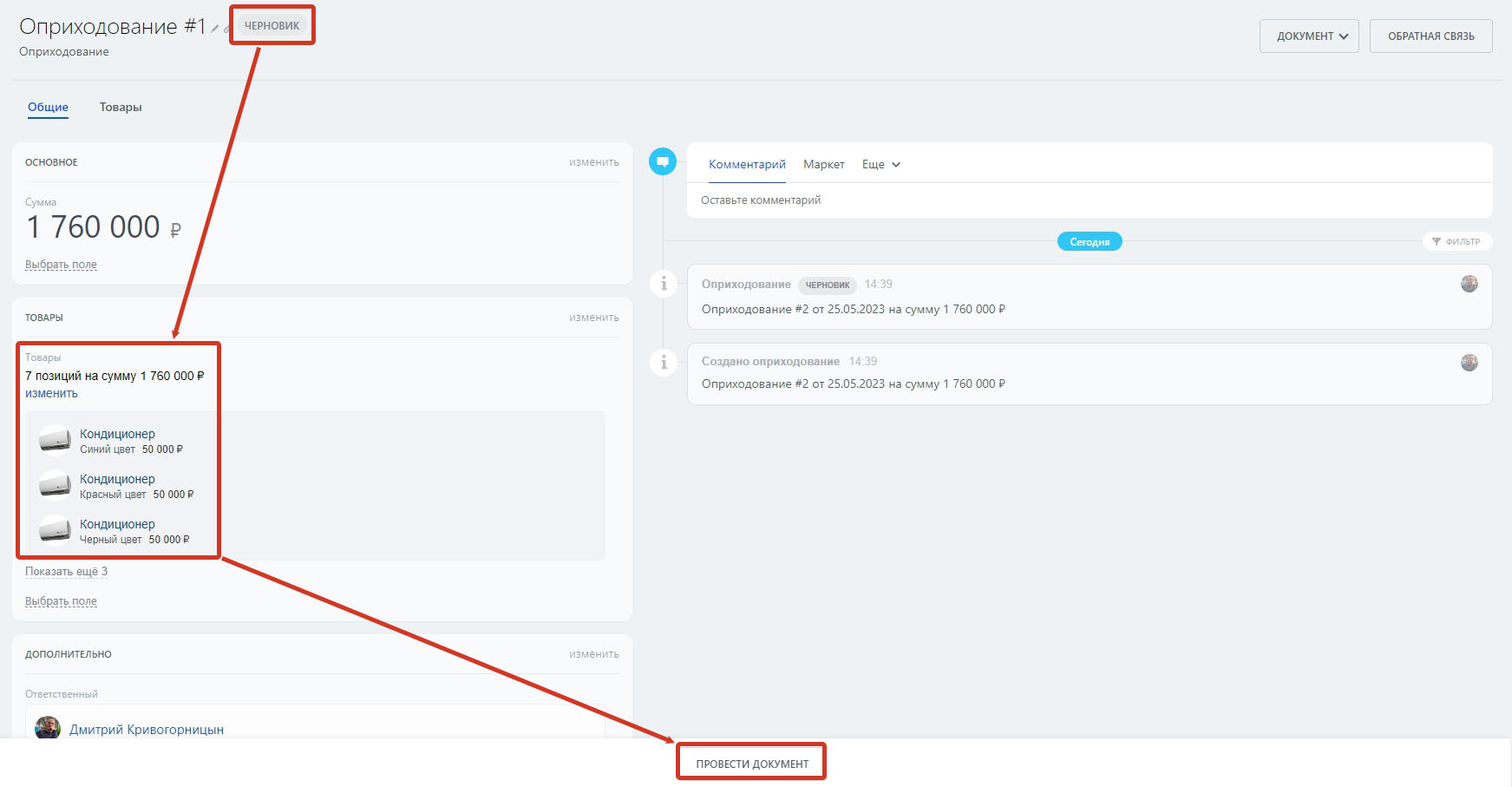
Task: Click the pencil icon to rename the document
Action: pos(214,29)
